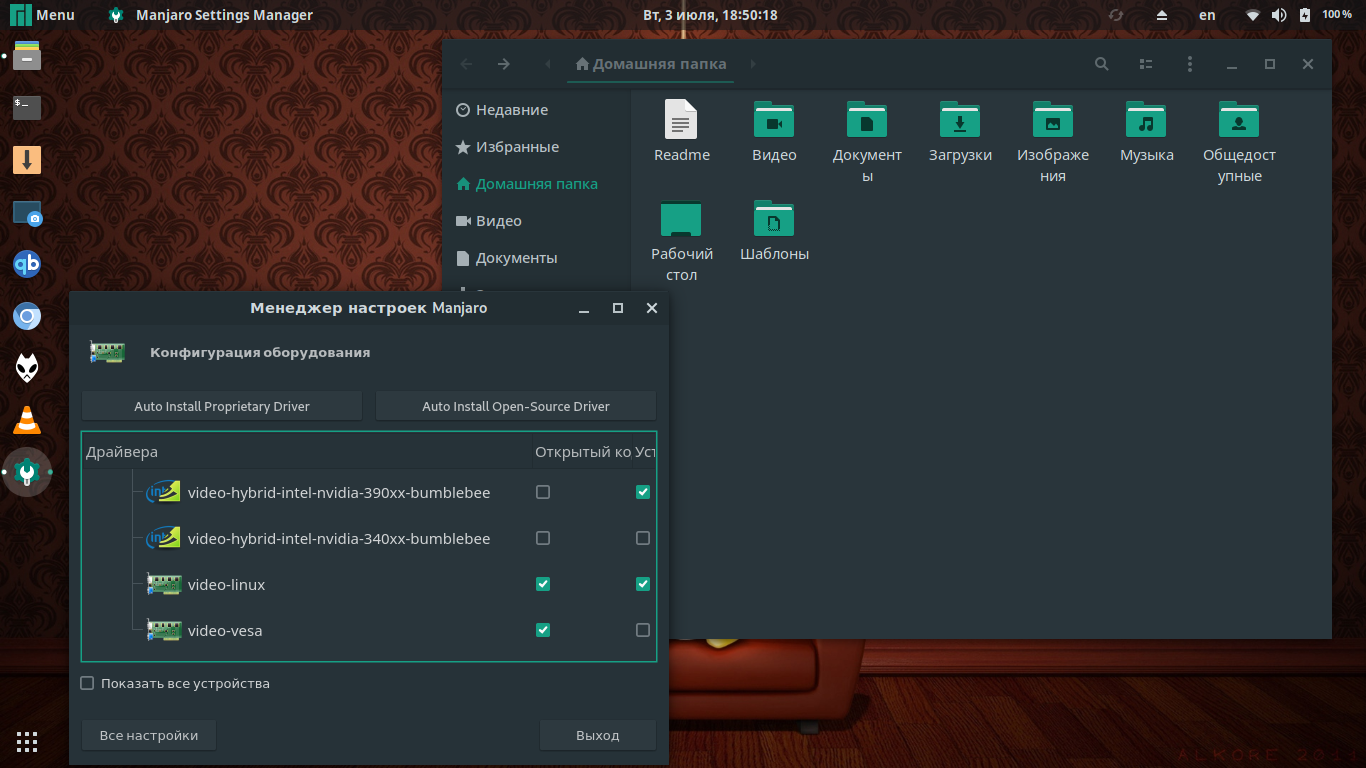Open the volume speaker indicator
Screen dimensions: 1366x768
tap(1279, 15)
